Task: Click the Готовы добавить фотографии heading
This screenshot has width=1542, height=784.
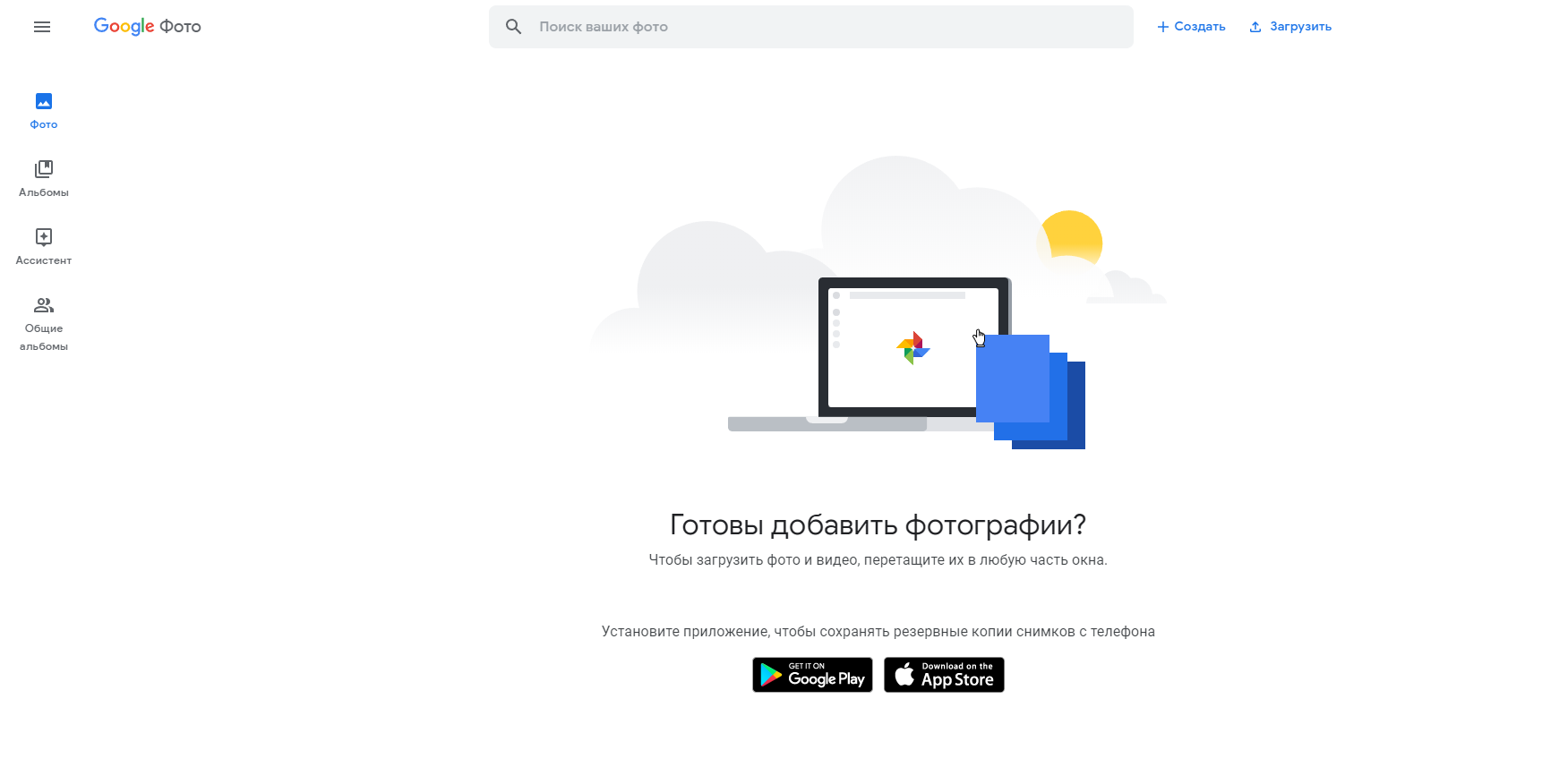Action: 878,524
